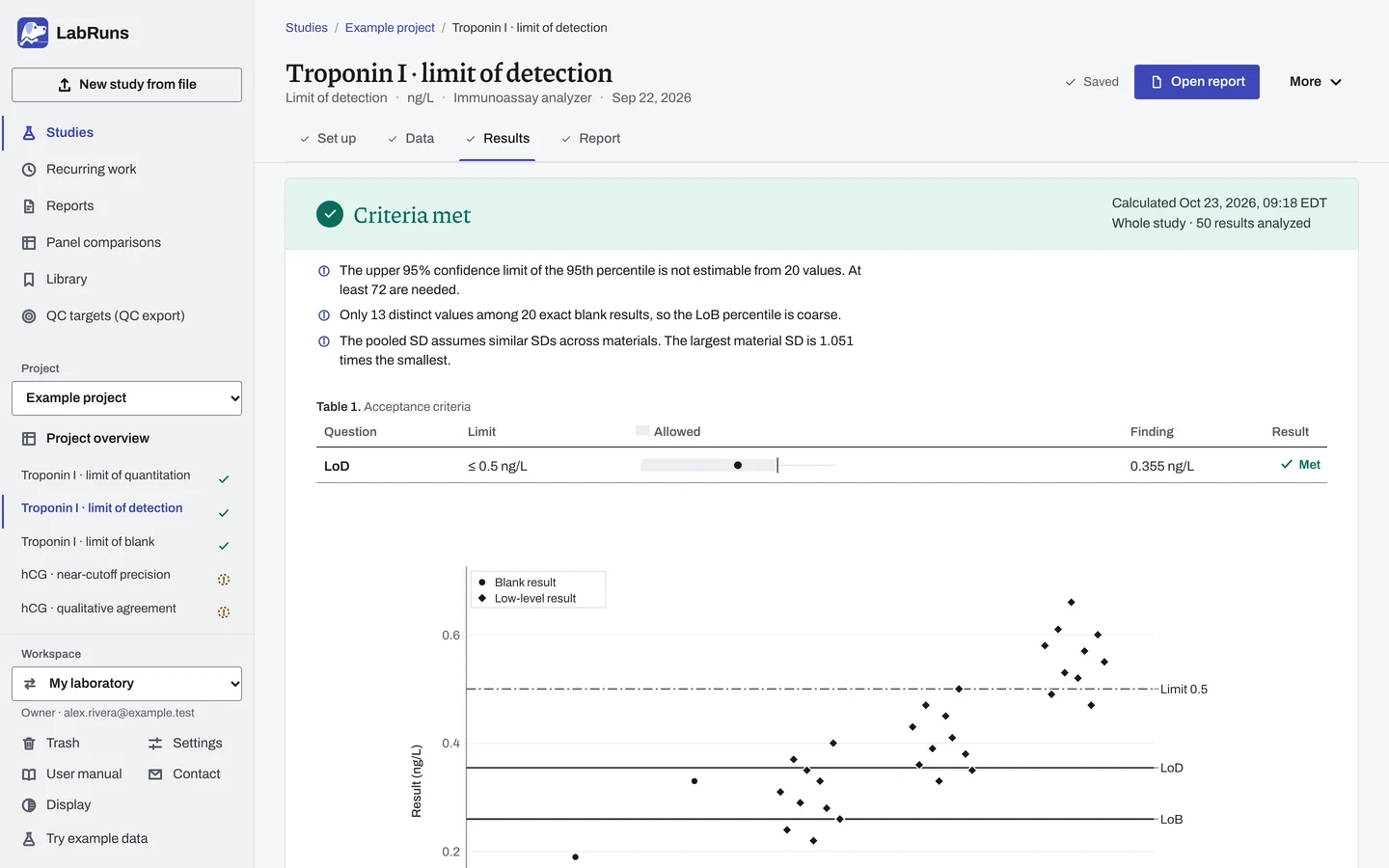1389x868 pixels.
Task: Click the LoD allowed-range bar marker
Action: 738,466
